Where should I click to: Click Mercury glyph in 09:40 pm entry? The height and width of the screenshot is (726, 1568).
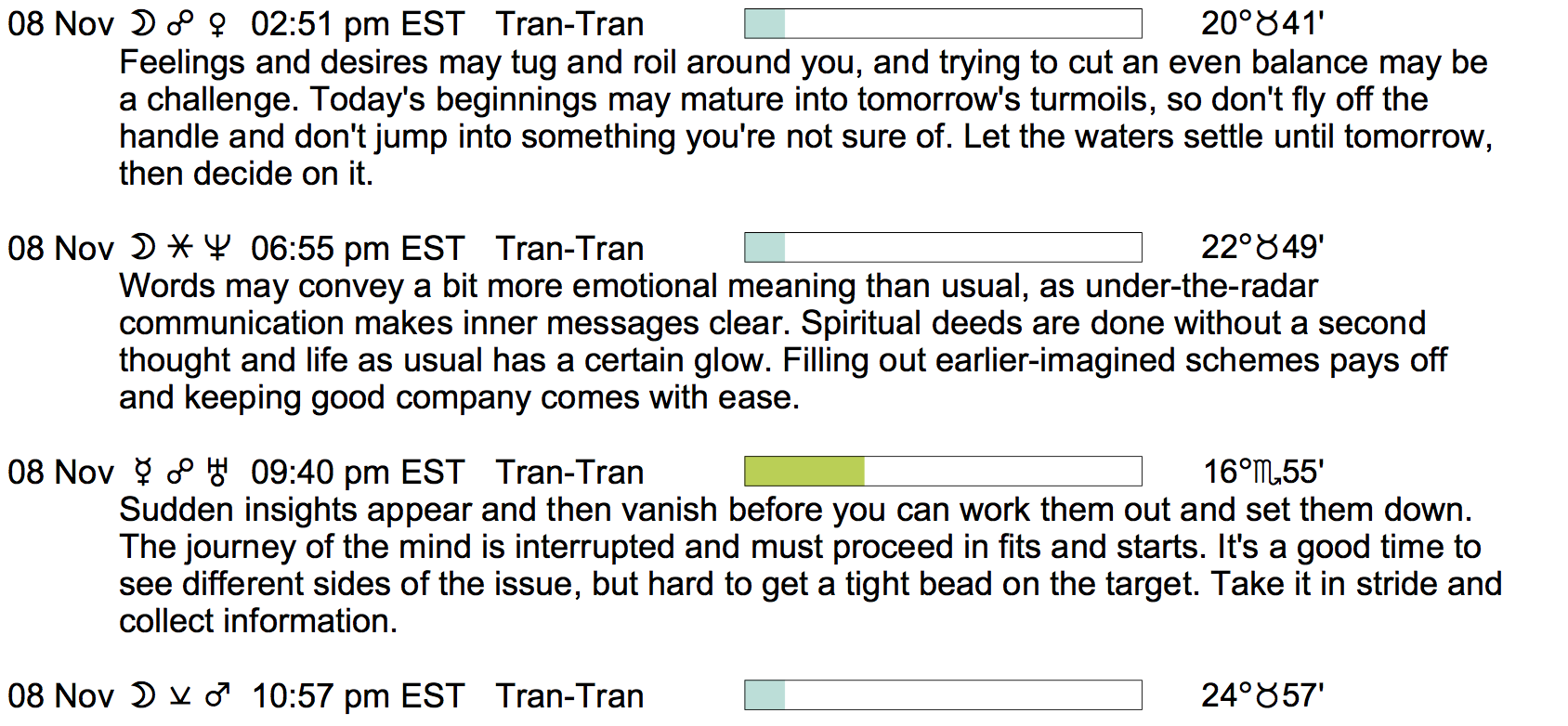click(142, 473)
